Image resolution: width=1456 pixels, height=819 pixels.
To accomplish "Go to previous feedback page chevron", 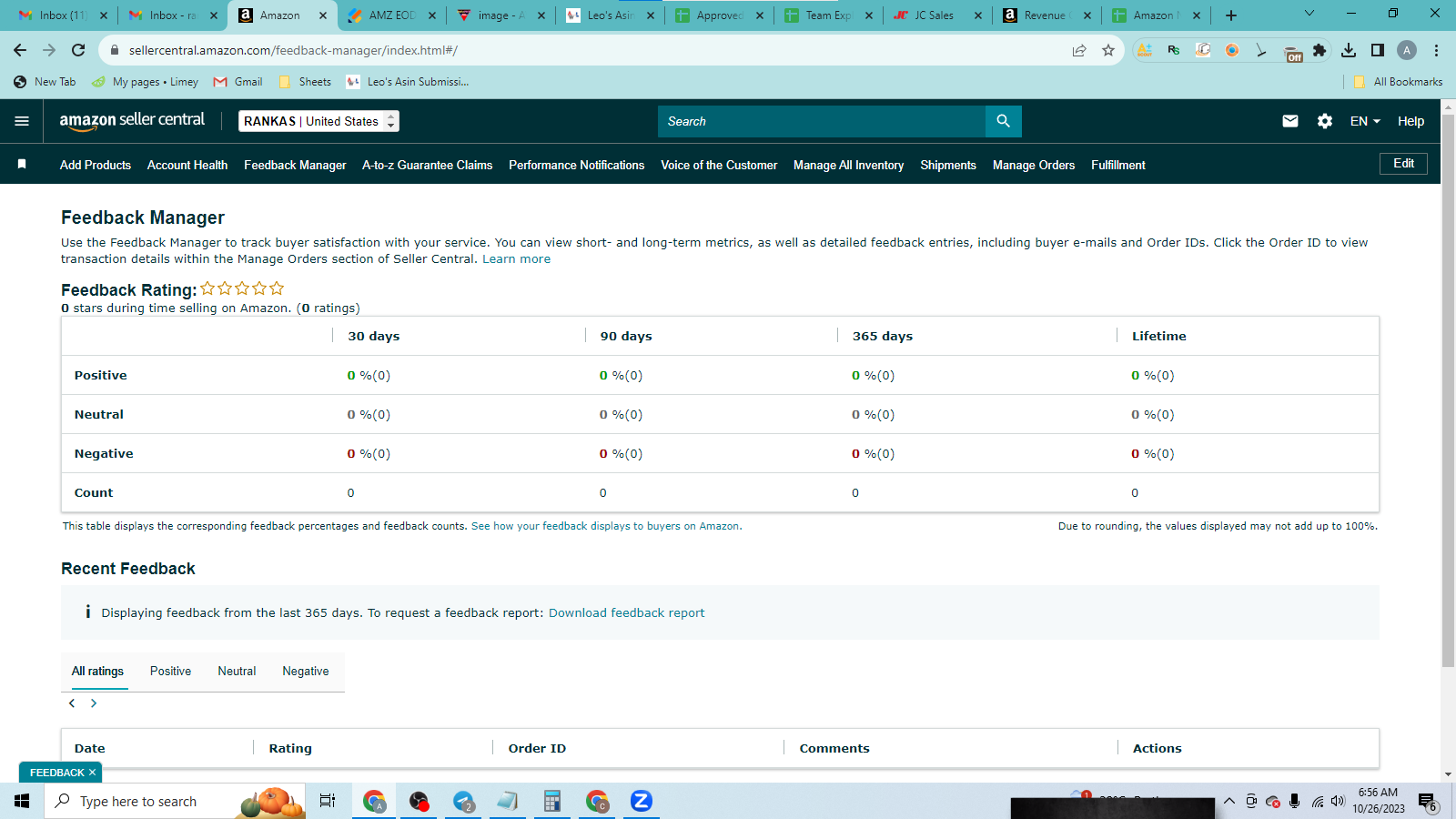I will pyautogui.click(x=72, y=703).
